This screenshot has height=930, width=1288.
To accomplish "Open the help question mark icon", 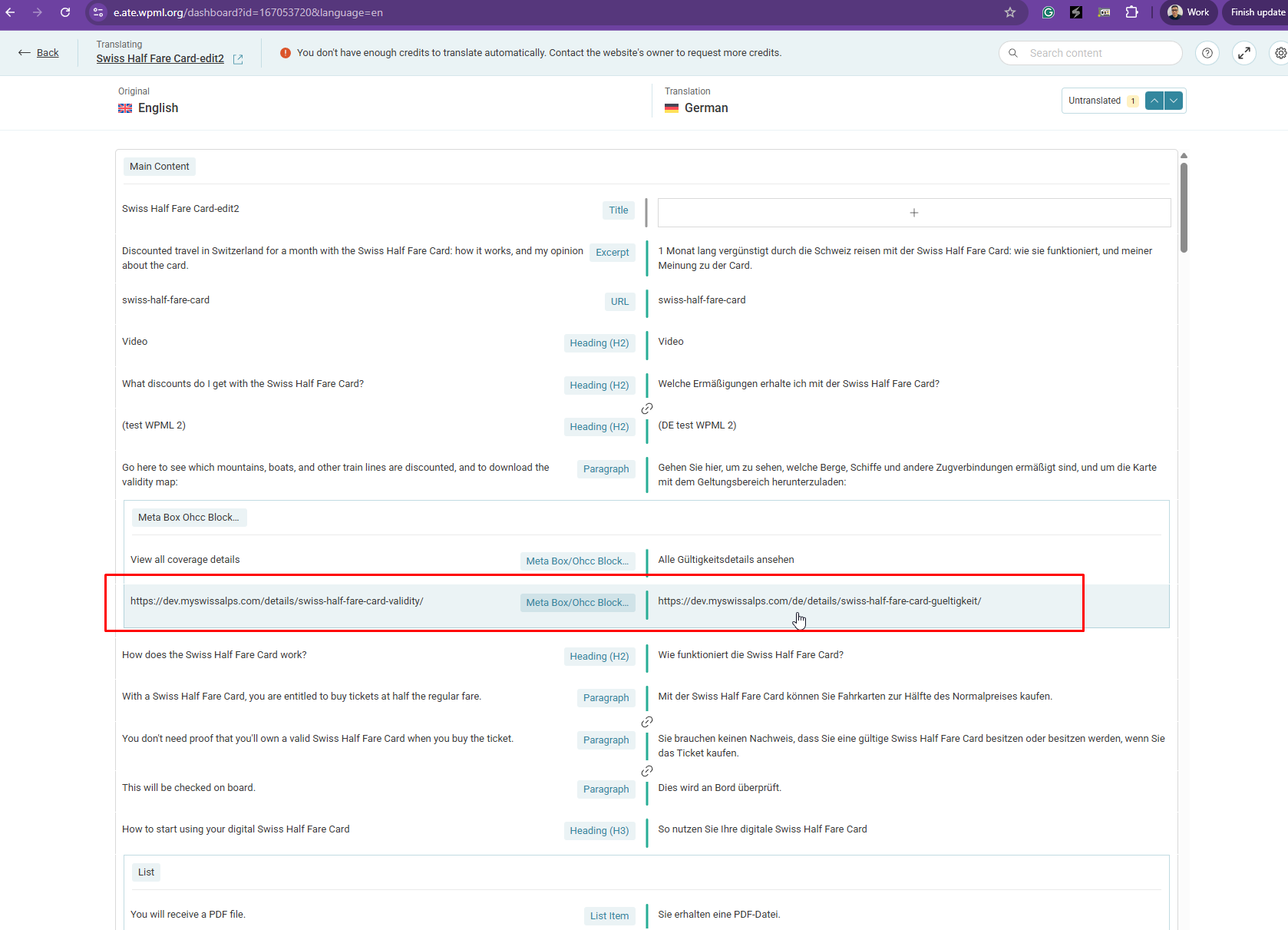I will 1207,53.
